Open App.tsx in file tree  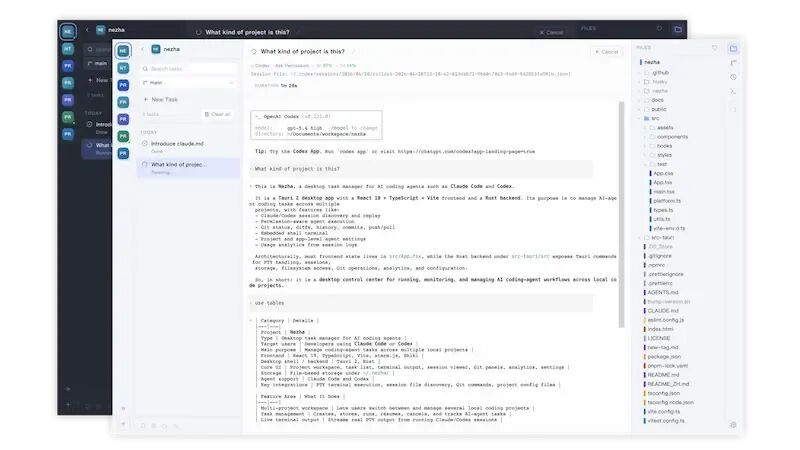(661, 183)
